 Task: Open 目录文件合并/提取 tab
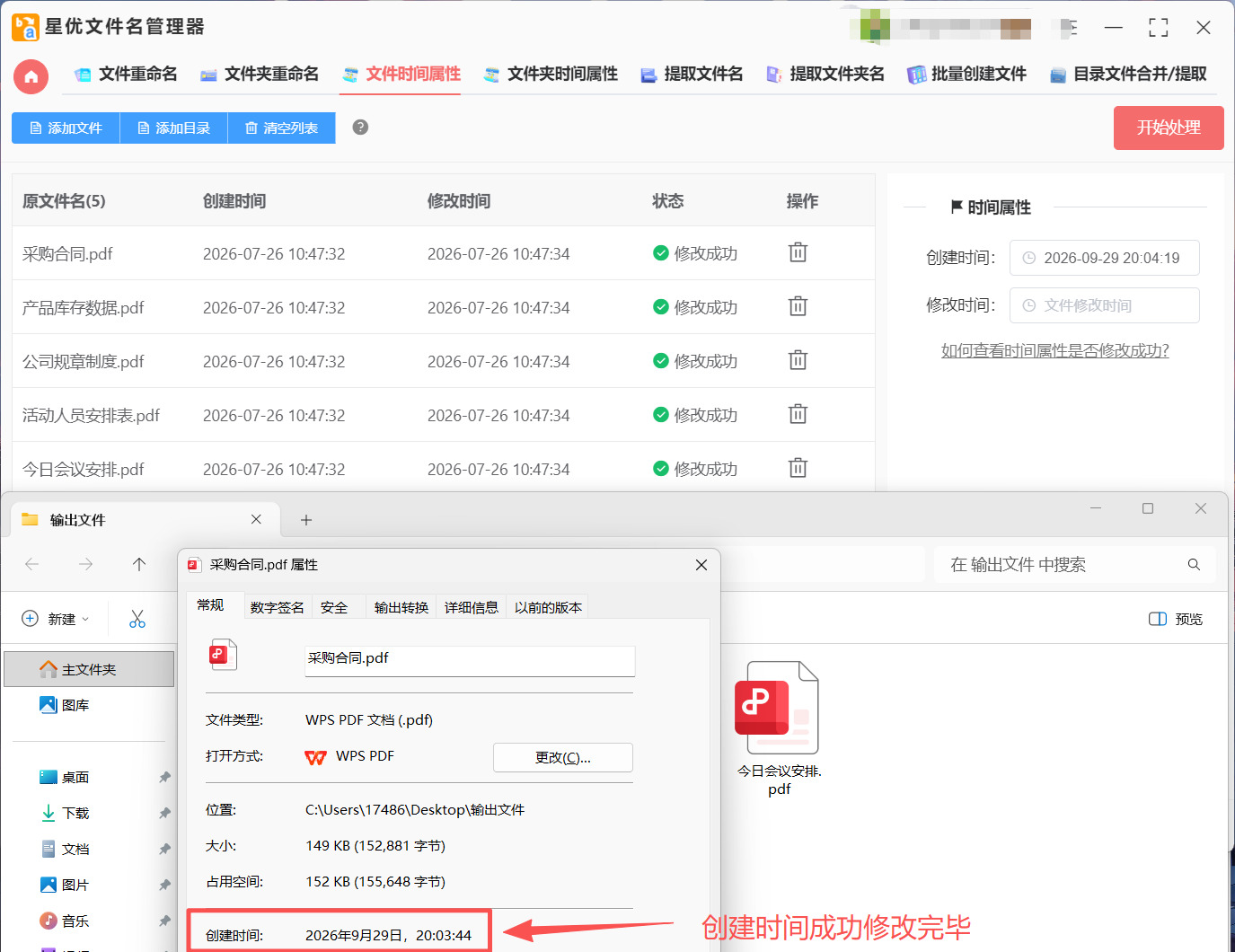click(1128, 75)
